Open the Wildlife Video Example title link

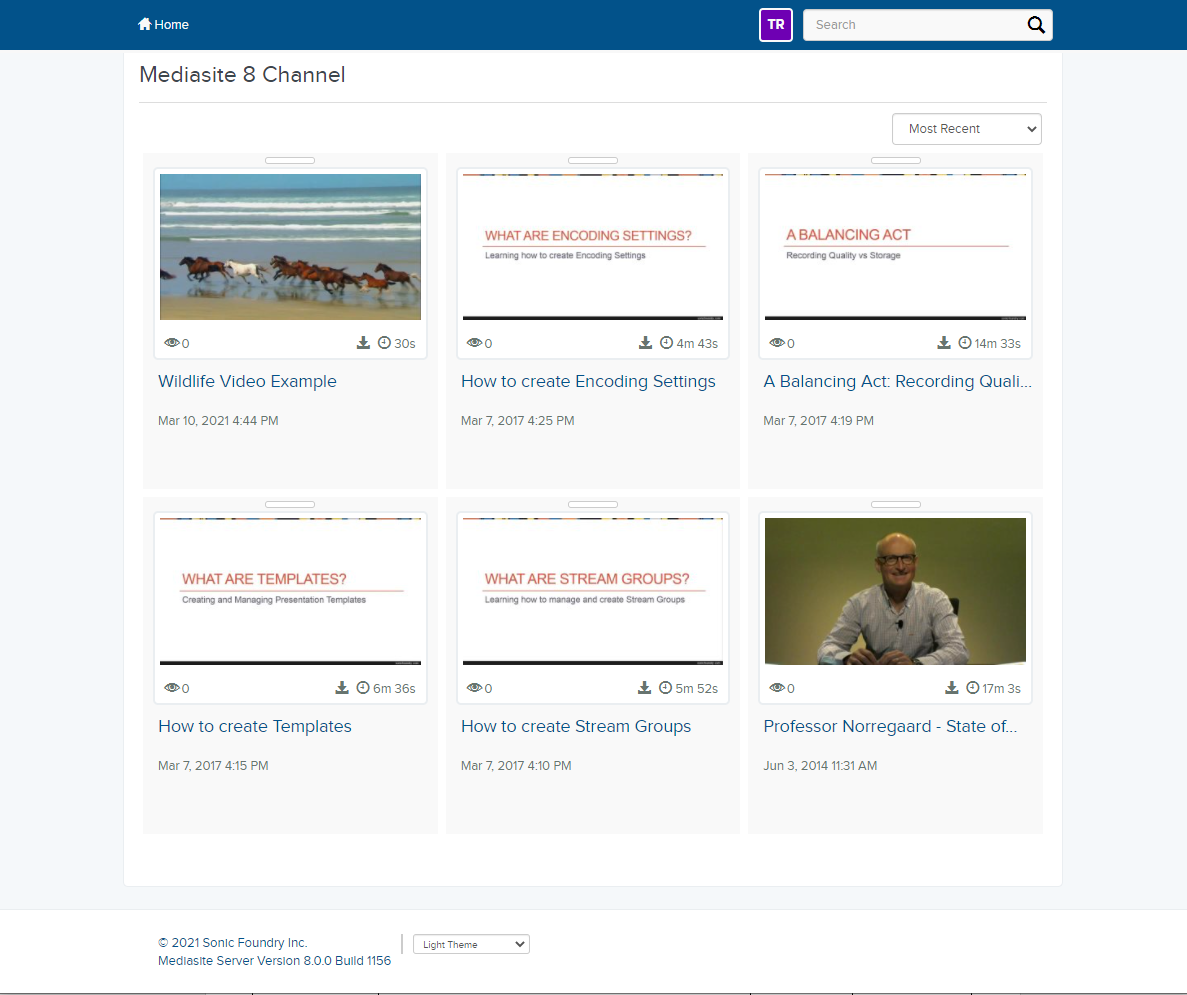coord(248,381)
